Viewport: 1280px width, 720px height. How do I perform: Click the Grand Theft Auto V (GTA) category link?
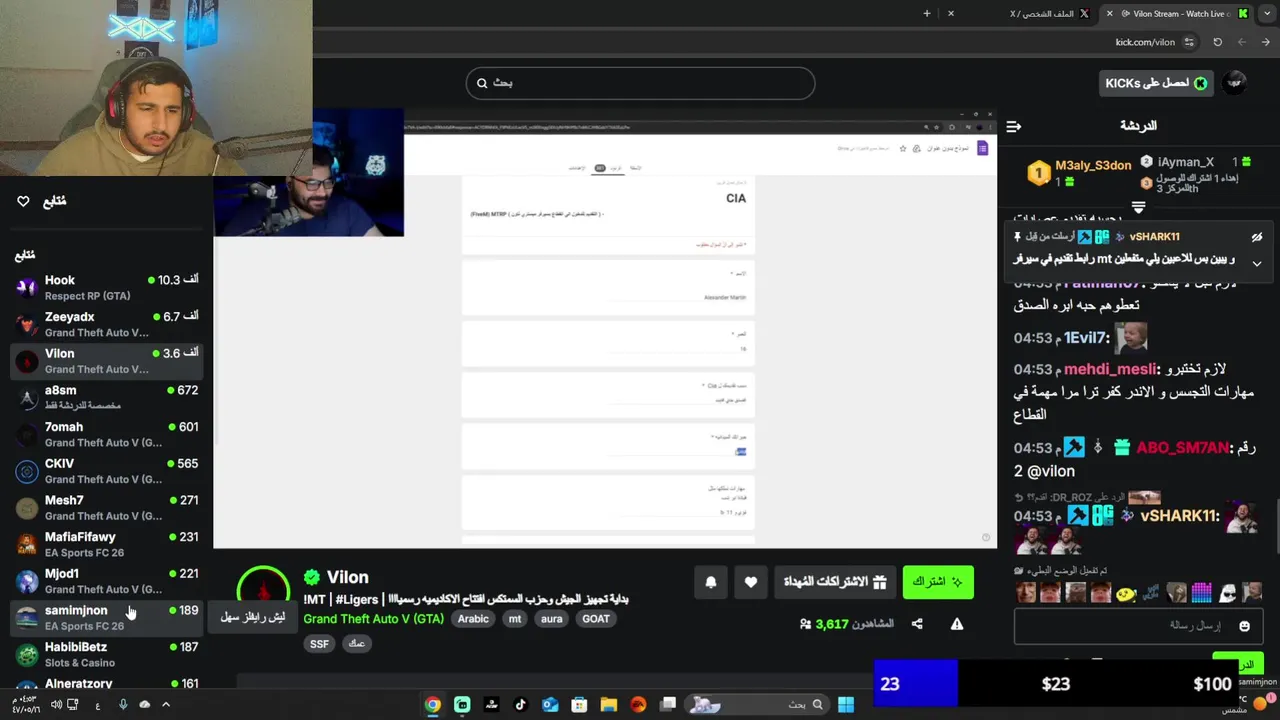click(x=373, y=619)
